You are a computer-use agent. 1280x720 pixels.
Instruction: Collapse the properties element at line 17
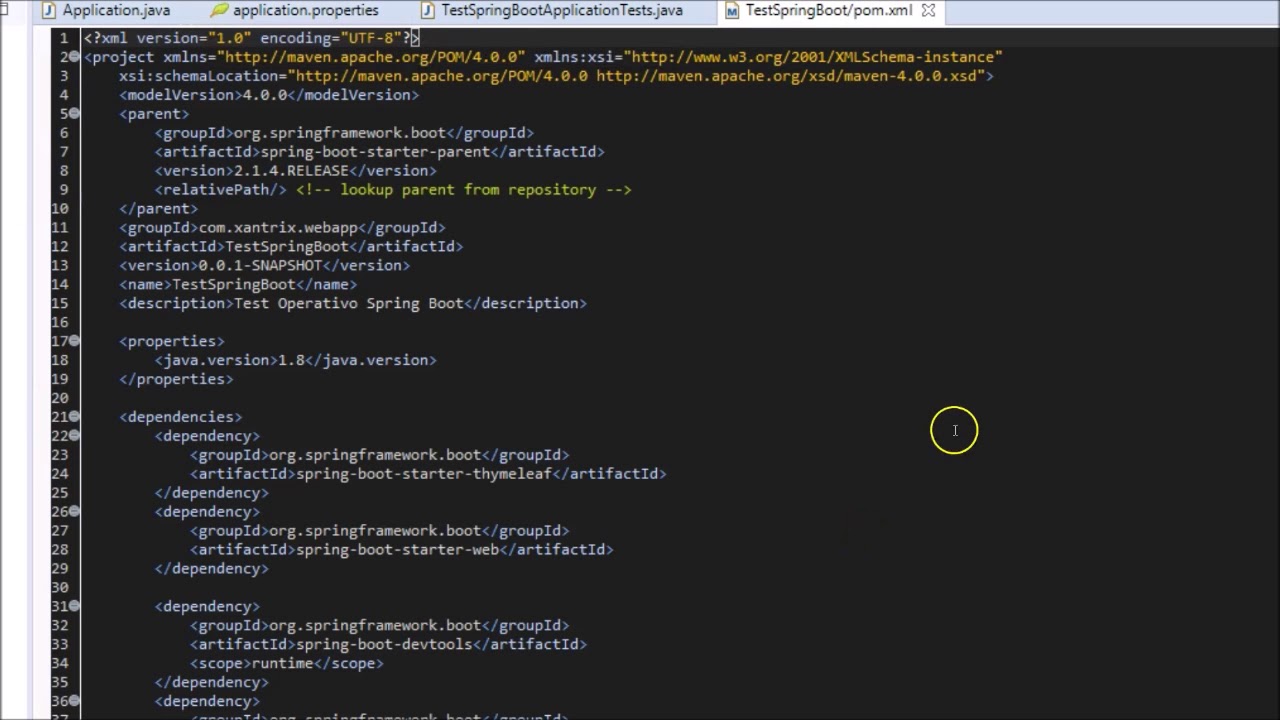pos(74,341)
